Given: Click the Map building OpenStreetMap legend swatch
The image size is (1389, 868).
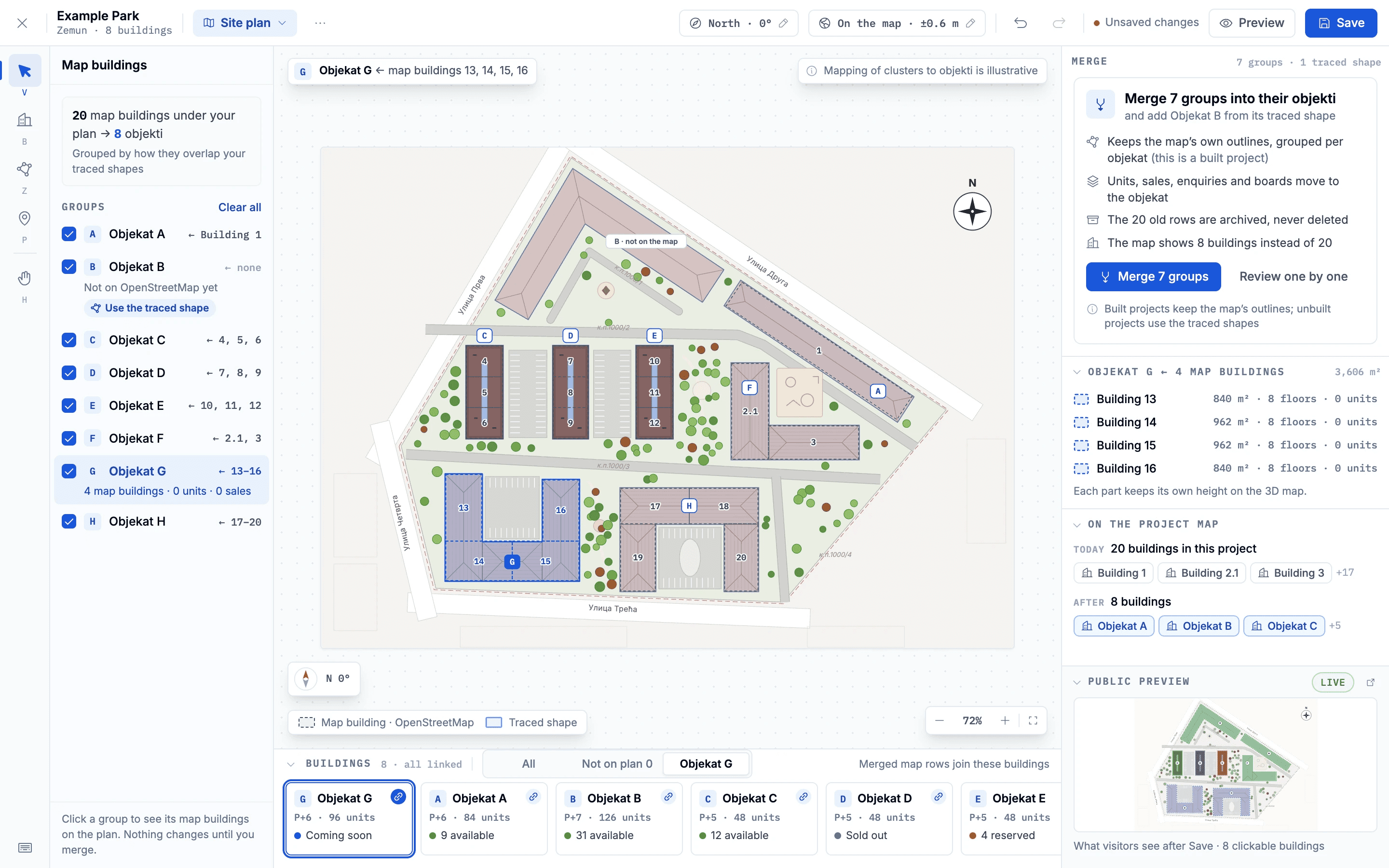Looking at the screenshot, I should click(307, 722).
